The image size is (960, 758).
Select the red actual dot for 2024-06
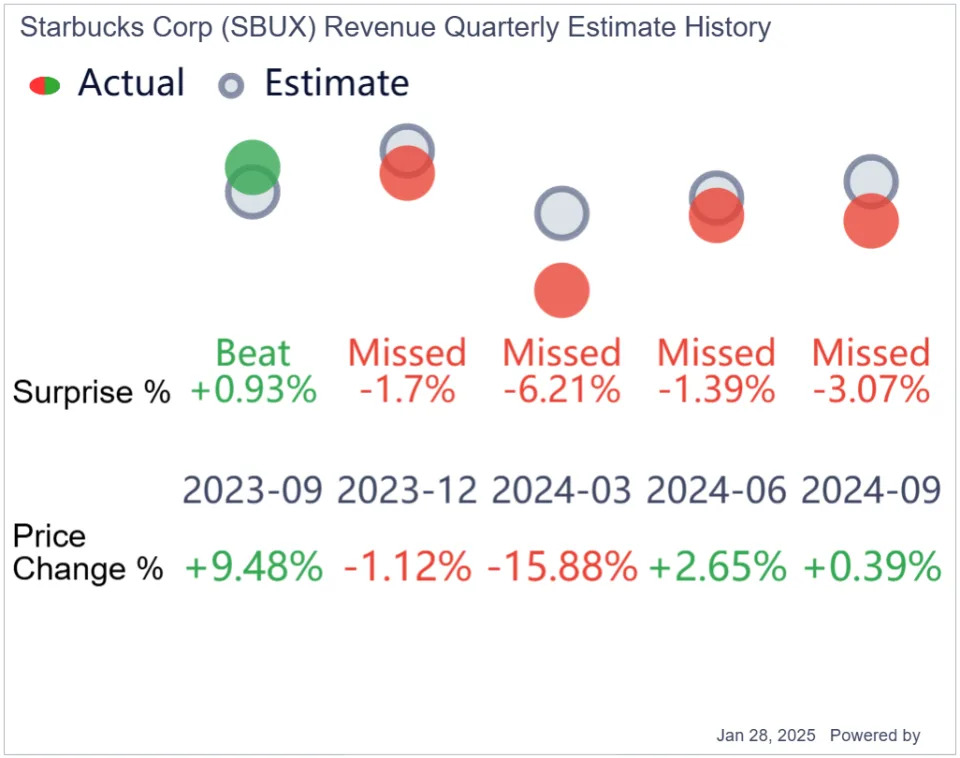point(716,216)
